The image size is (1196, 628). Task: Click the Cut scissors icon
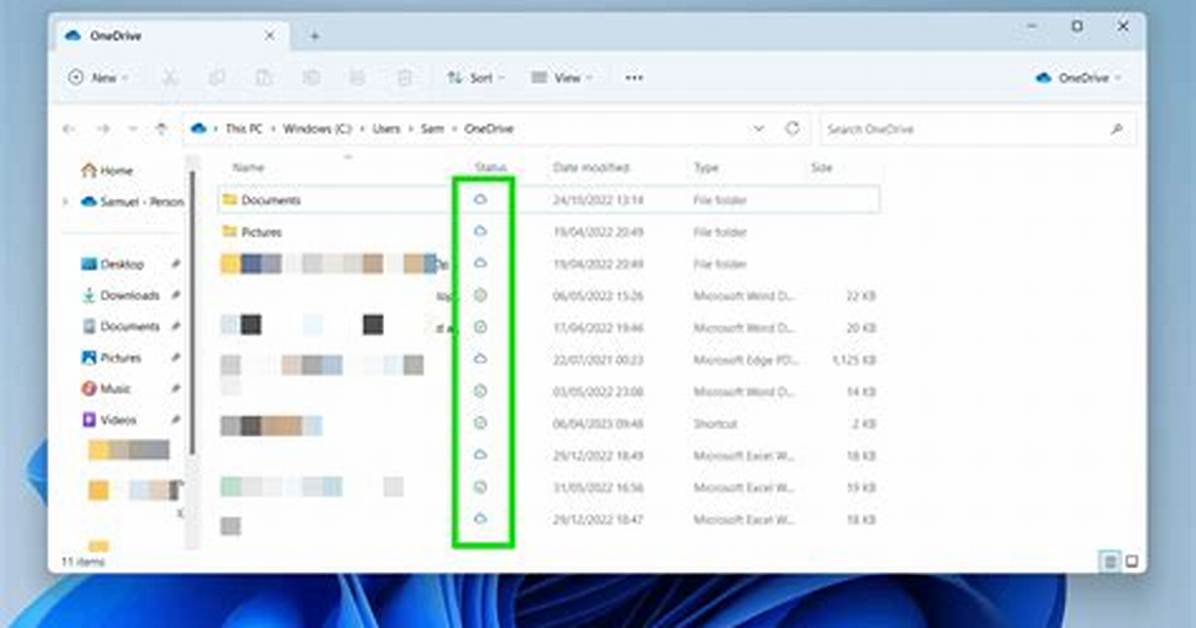169,78
